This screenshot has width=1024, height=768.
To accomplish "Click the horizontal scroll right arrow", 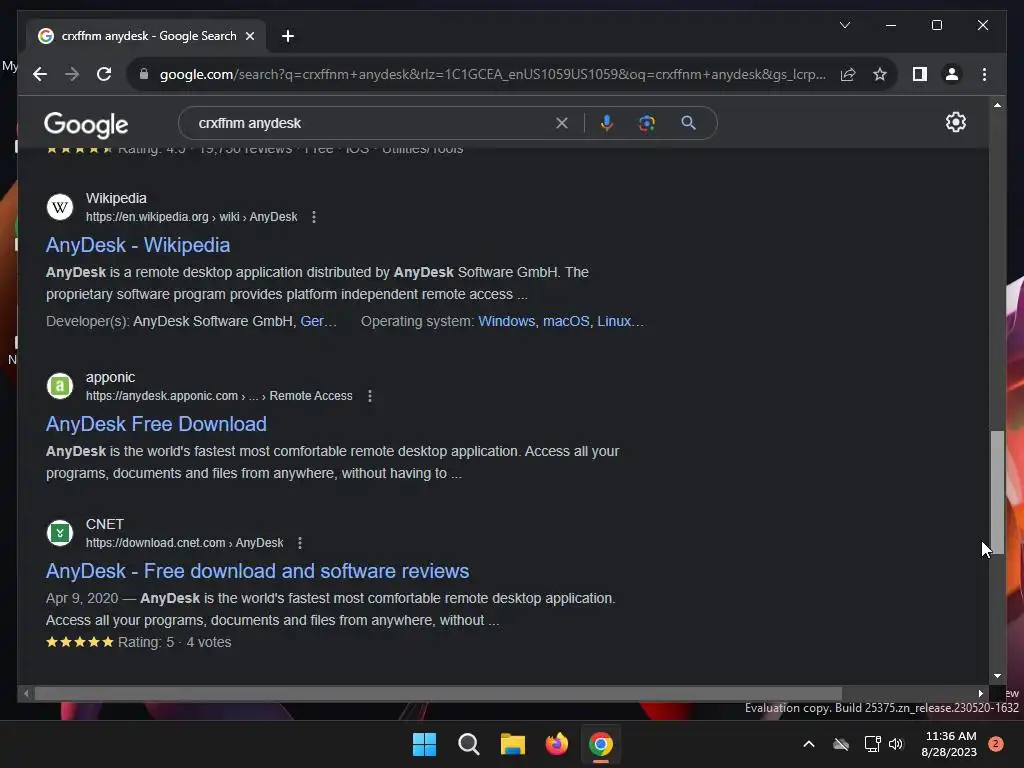I will pyautogui.click(x=980, y=694).
